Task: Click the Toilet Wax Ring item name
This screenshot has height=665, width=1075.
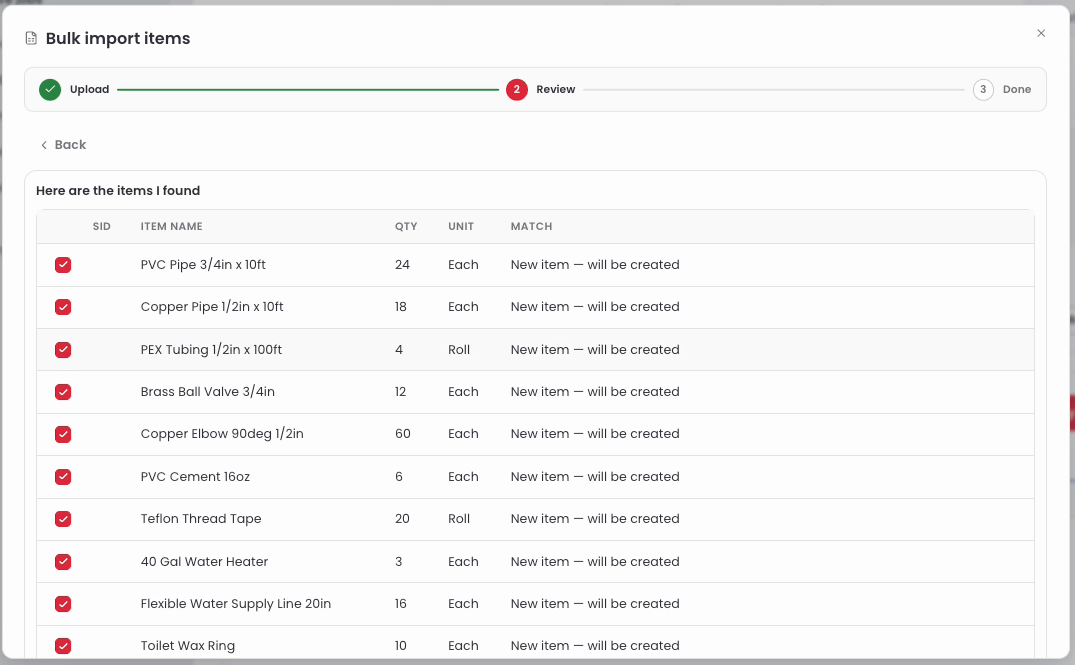Action: click(x=188, y=646)
